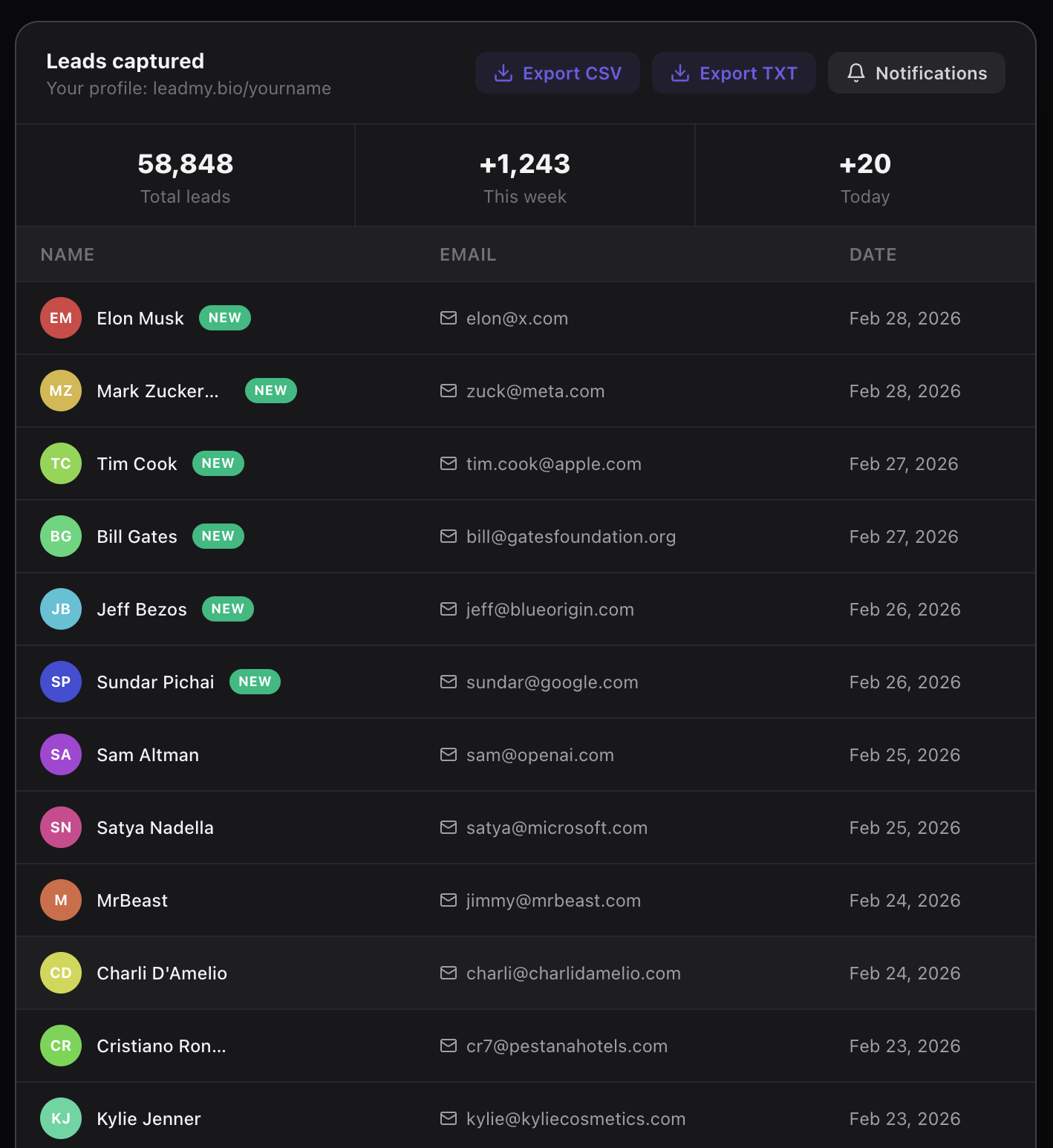Click the TC avatar for Tim Cook
This screenshot has height=1148, width=1053.
coord(61,463)
